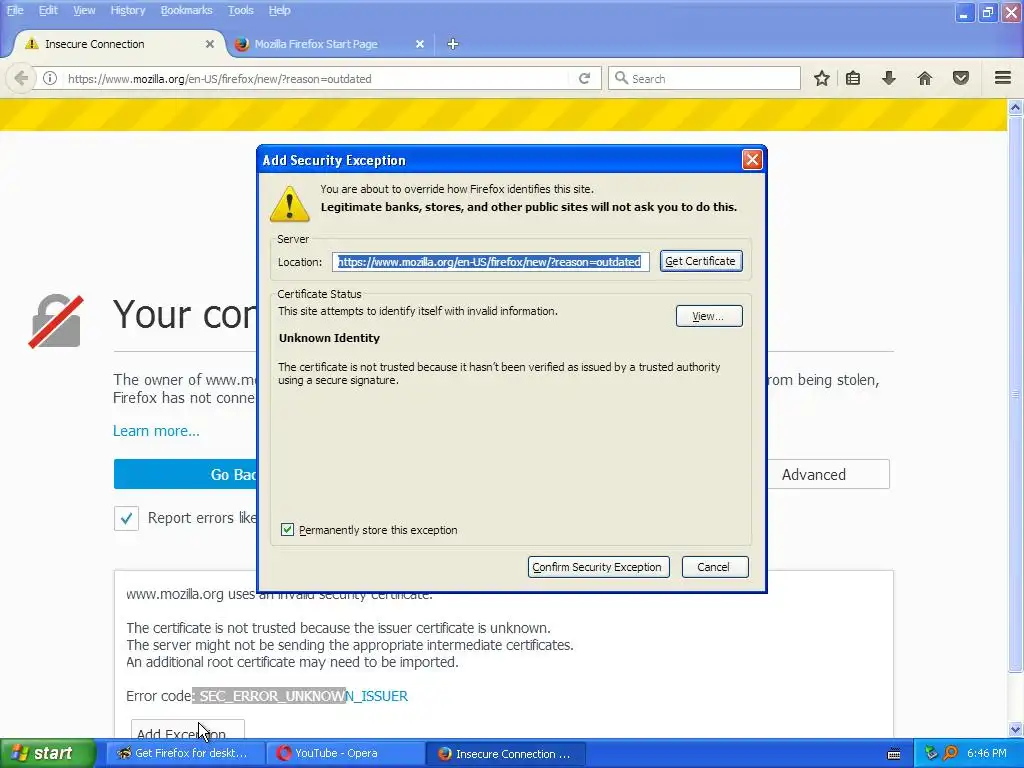Click the page scrollbar up arrow
Screen dimensions: 1024x768
tap(1016, 108)
